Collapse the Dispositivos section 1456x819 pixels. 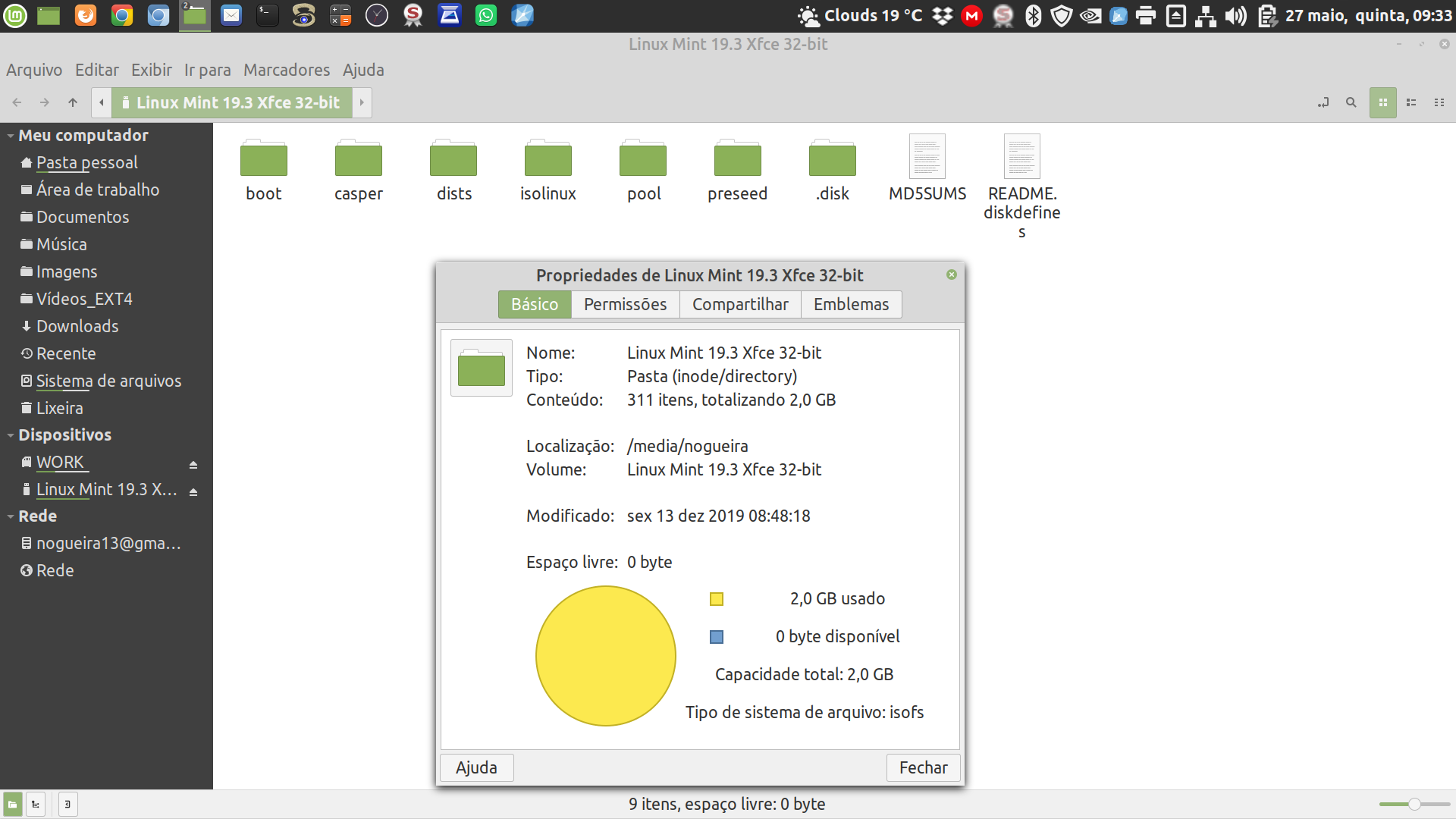[11, 435]
